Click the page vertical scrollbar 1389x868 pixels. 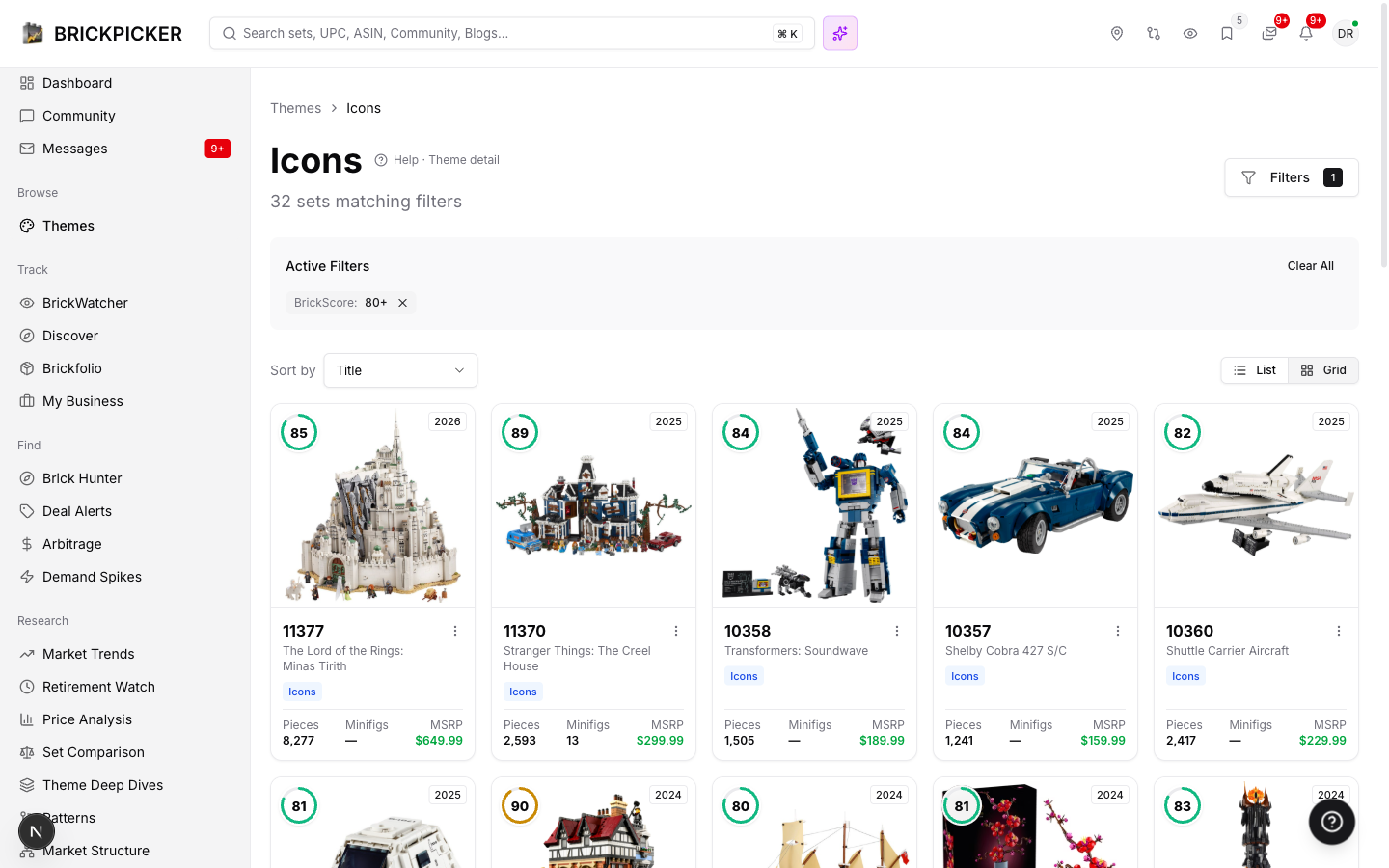1384,135
